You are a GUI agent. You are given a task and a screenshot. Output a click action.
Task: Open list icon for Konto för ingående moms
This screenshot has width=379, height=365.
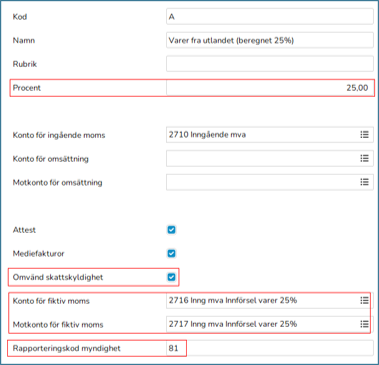point(364,135)
